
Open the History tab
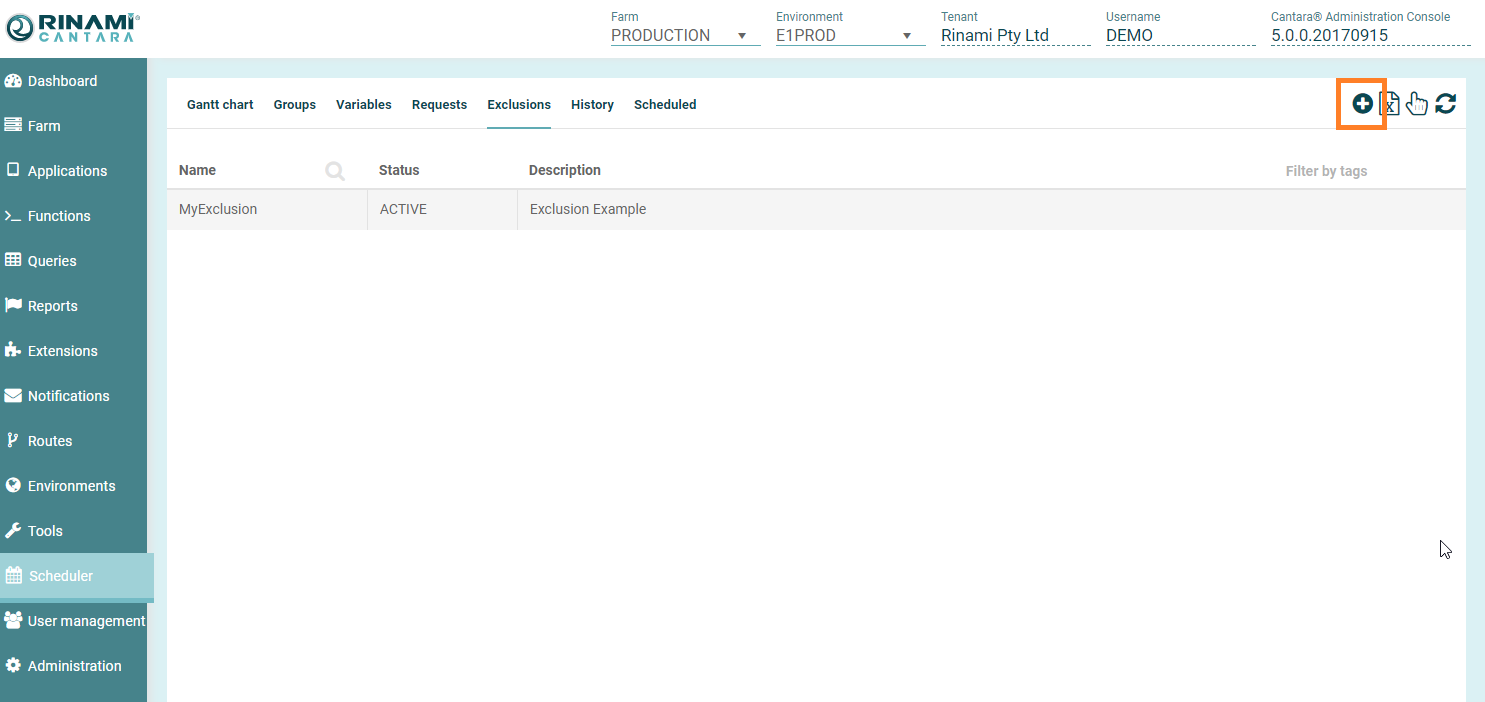[x=592, y=105]
